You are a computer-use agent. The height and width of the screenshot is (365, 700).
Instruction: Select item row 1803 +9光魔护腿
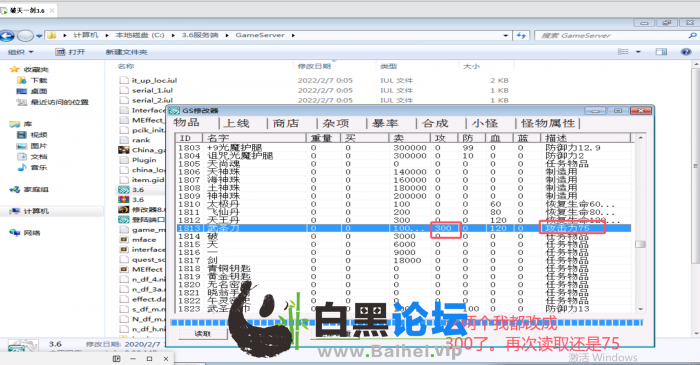tap(403, 147)
